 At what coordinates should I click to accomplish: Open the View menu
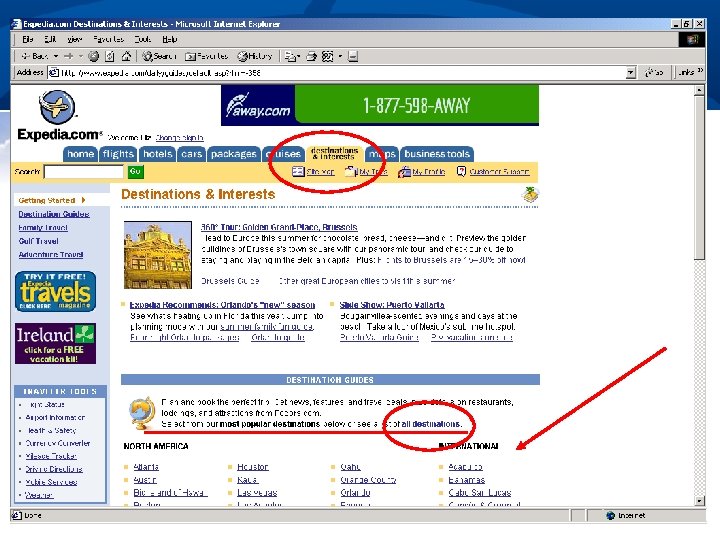(x=75, y=39)
